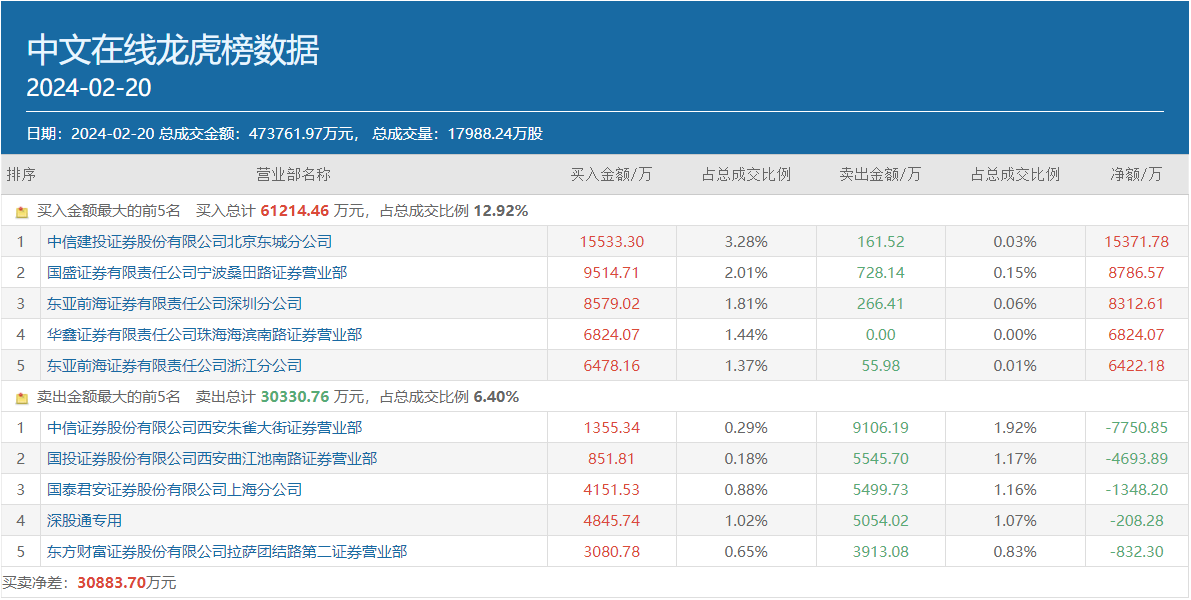Select sell amount 161.52
Viewport: 1191px width, 600px height.
880,242
